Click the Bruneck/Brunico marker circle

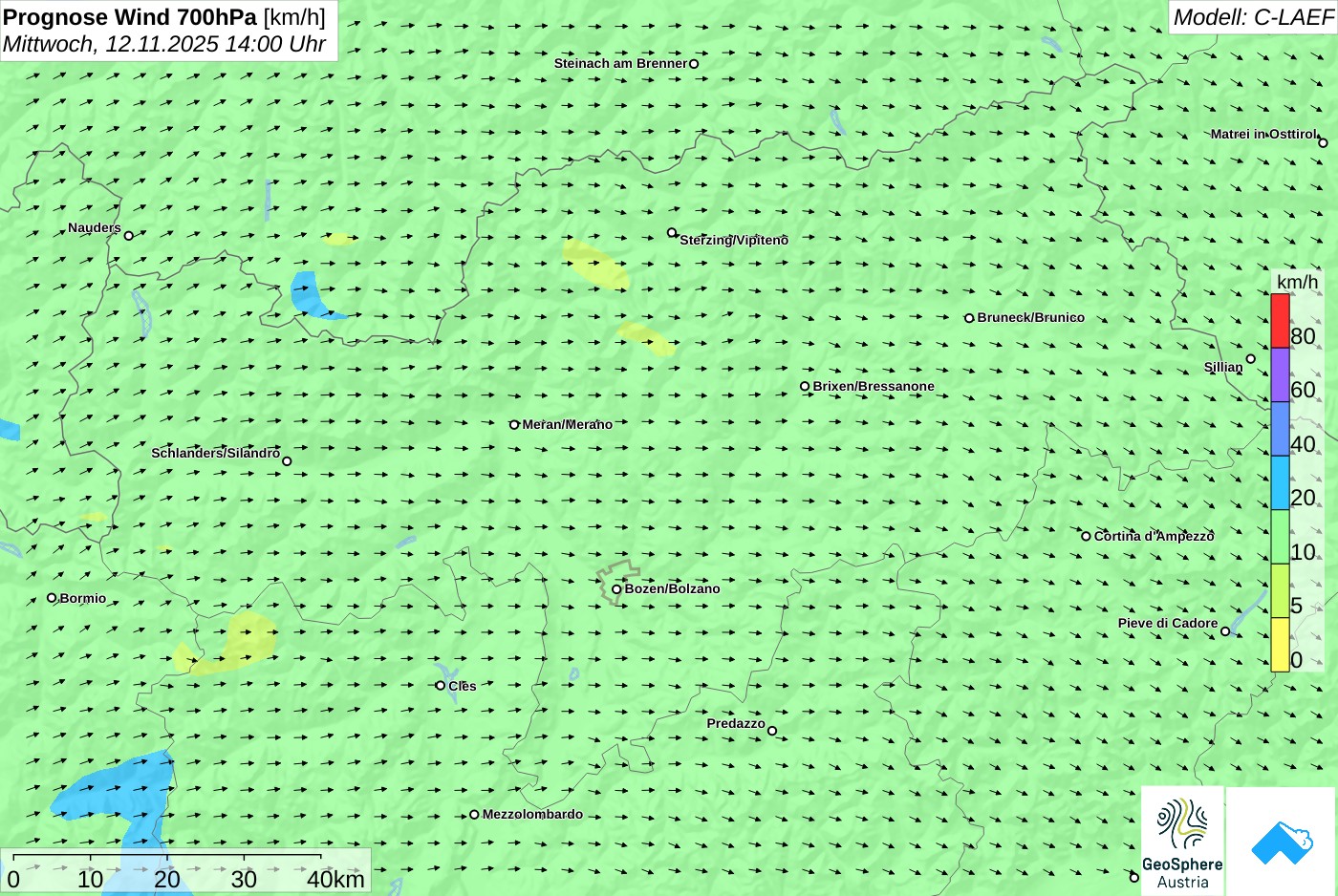[969, 318]
